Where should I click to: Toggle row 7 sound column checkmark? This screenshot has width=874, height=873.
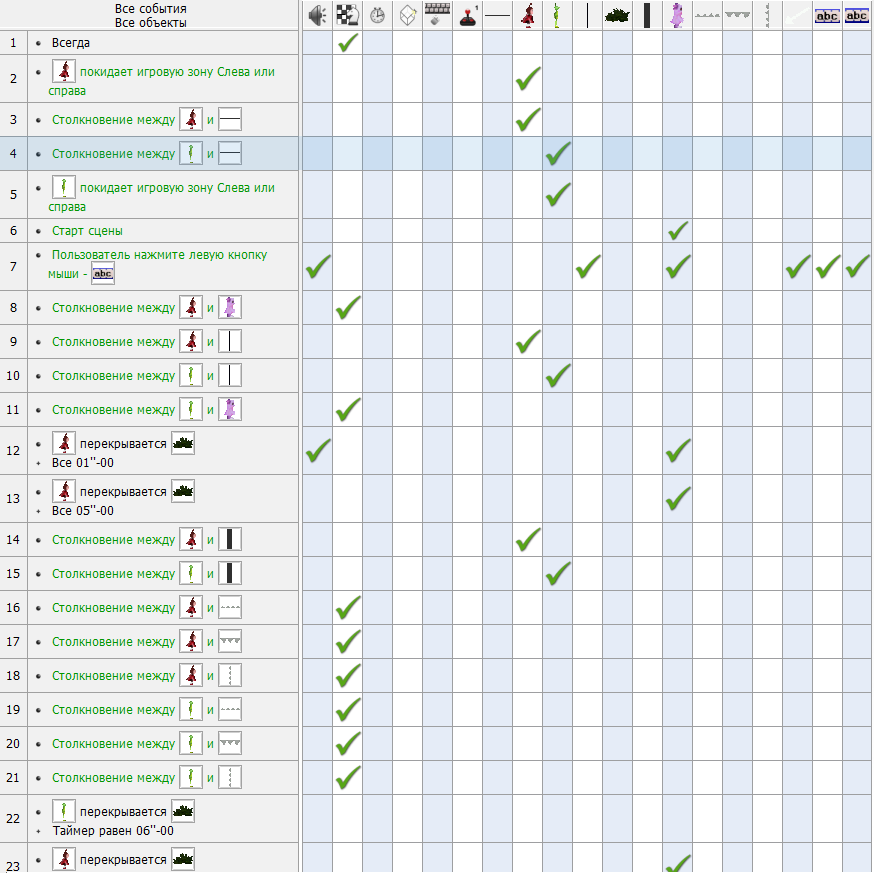pyautogui.click(x=318, y=266)
